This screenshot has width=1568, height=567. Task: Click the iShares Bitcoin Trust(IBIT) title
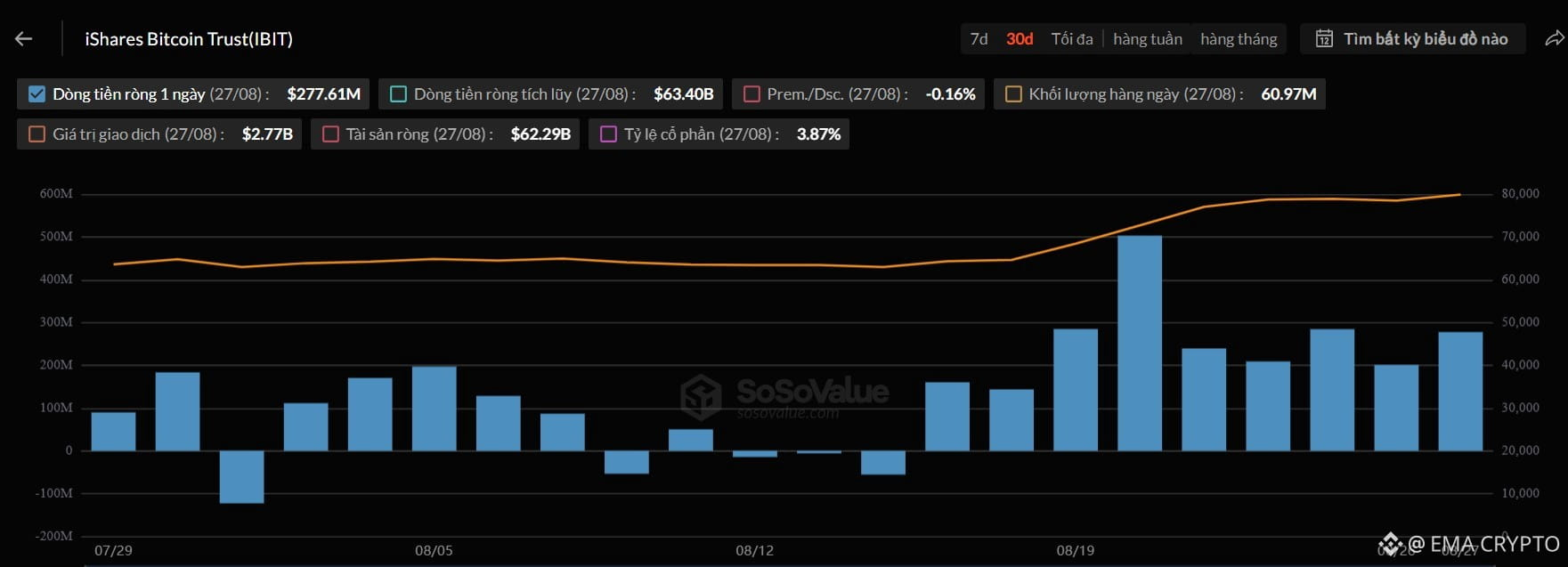click(x=189, y=39)
